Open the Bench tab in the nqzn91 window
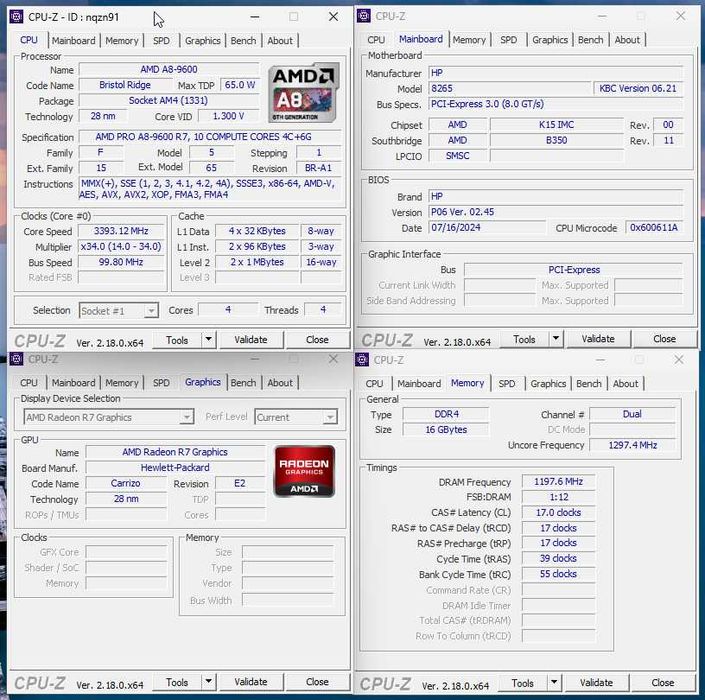The image size is (705, 700). [243, 40]
